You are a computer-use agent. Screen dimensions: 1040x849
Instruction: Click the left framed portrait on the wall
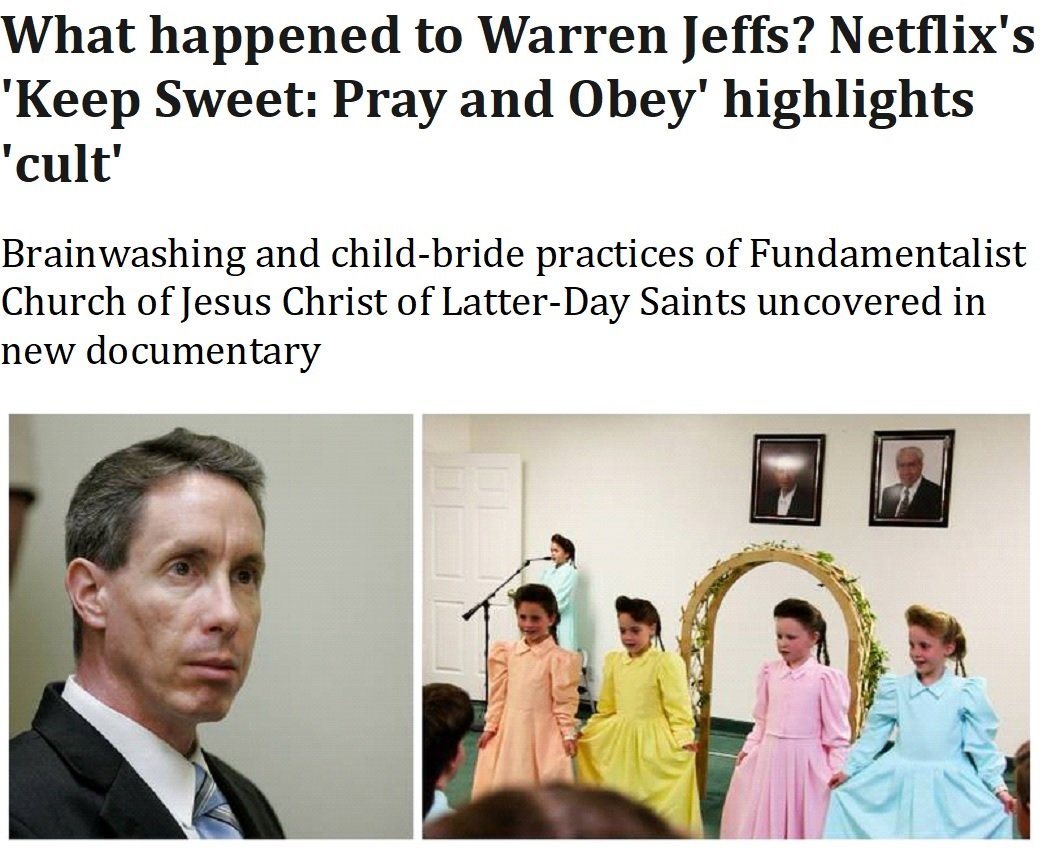pos(788,479)
